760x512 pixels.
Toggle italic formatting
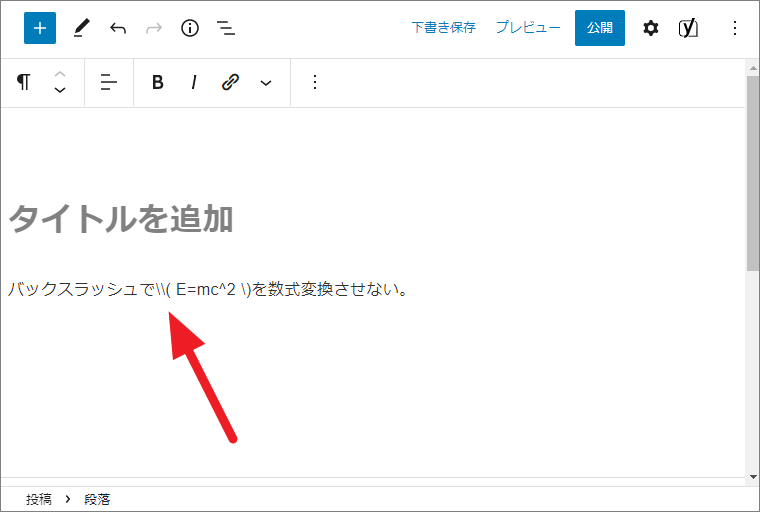coord(194,82)
